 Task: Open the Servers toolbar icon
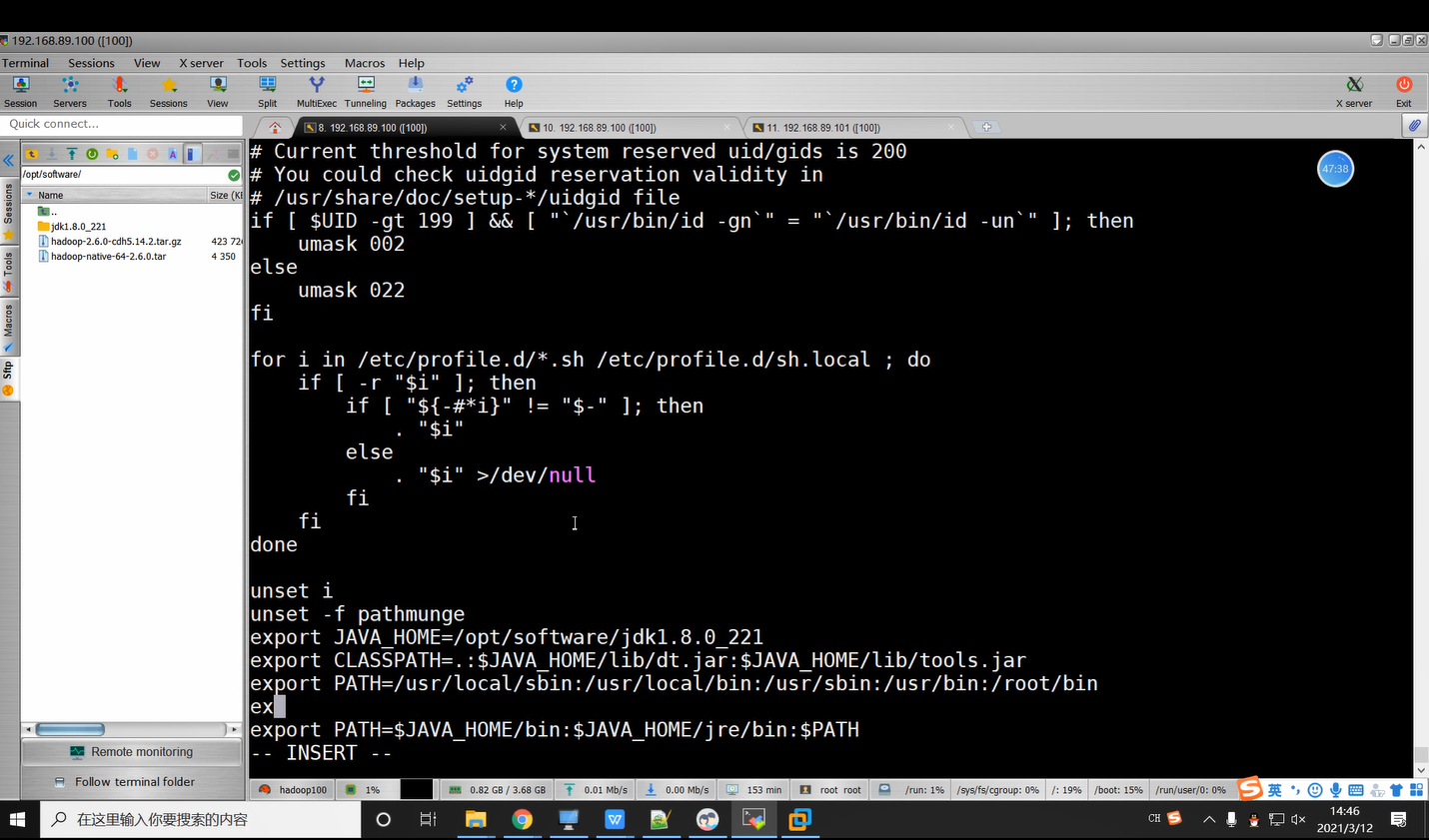[69, 91]
